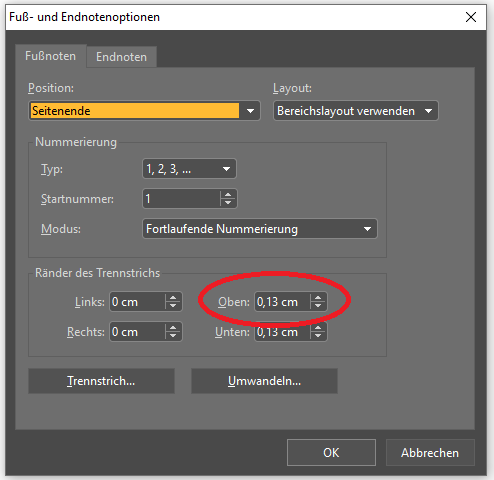Confirm the dialog with OK

point(331,452)
